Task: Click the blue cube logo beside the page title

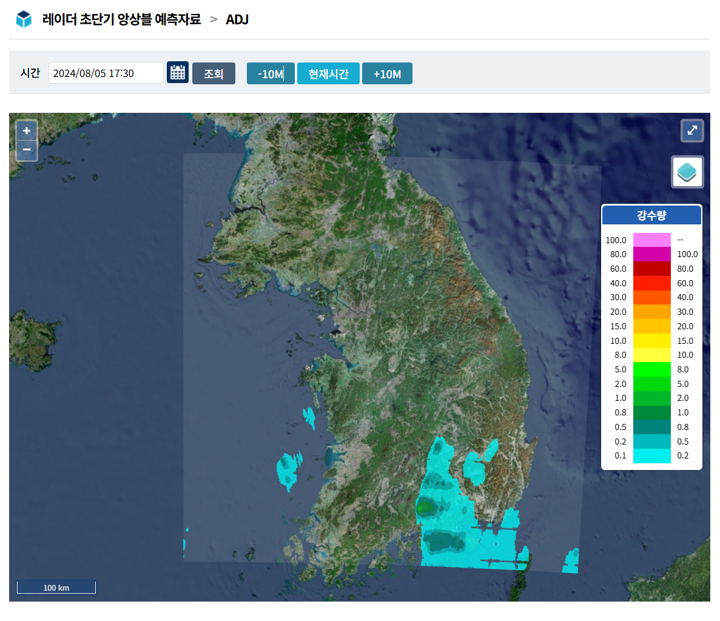Action: coord(24,19)
